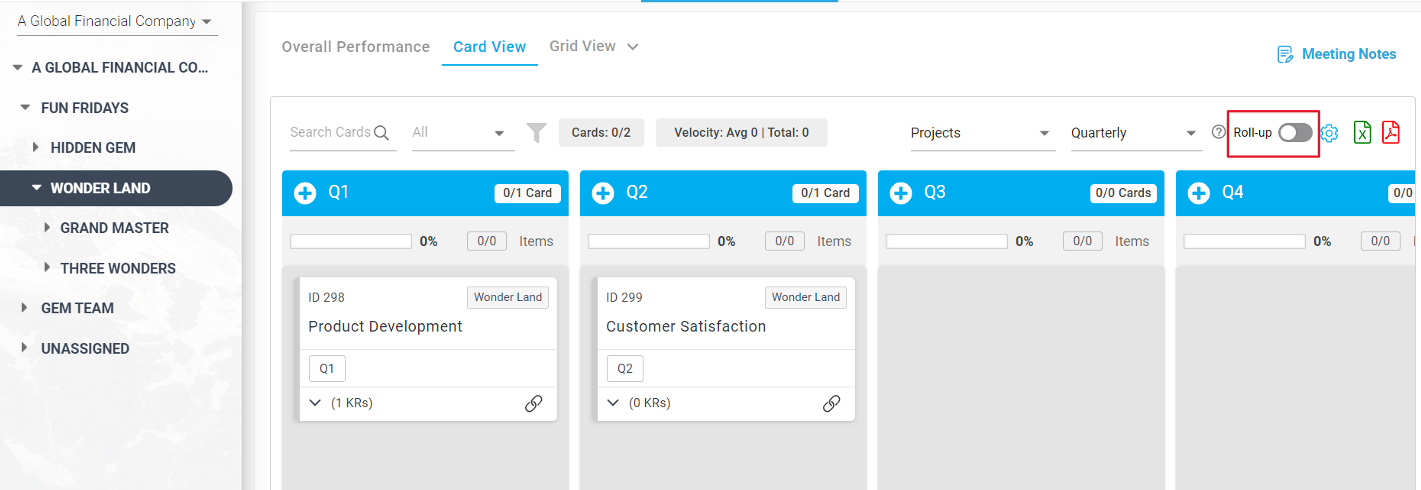Open the Quarterly period dropdown

(x=1134, y=133)
